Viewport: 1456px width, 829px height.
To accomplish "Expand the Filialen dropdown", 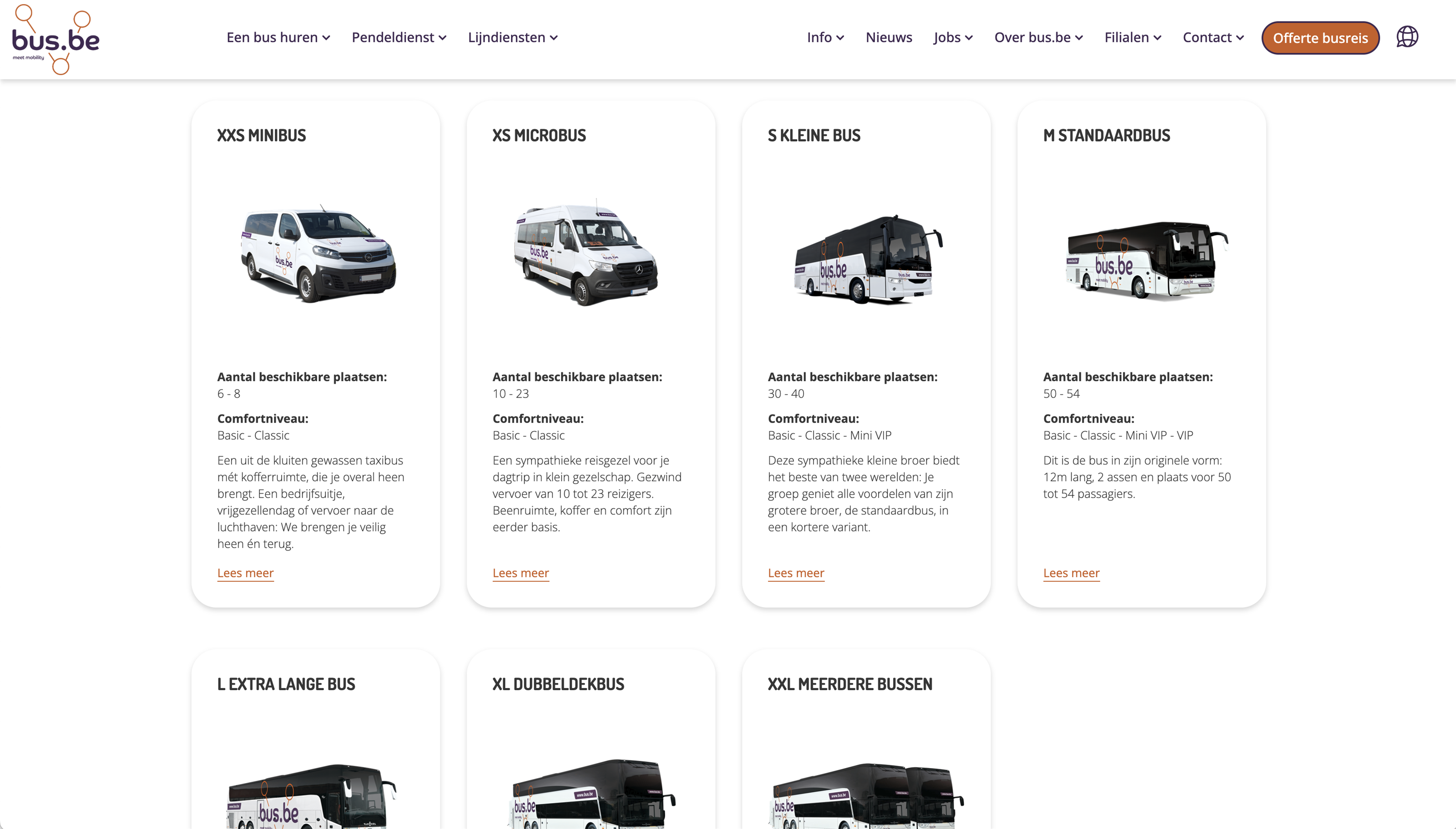I will click(x=1132, y=38).
